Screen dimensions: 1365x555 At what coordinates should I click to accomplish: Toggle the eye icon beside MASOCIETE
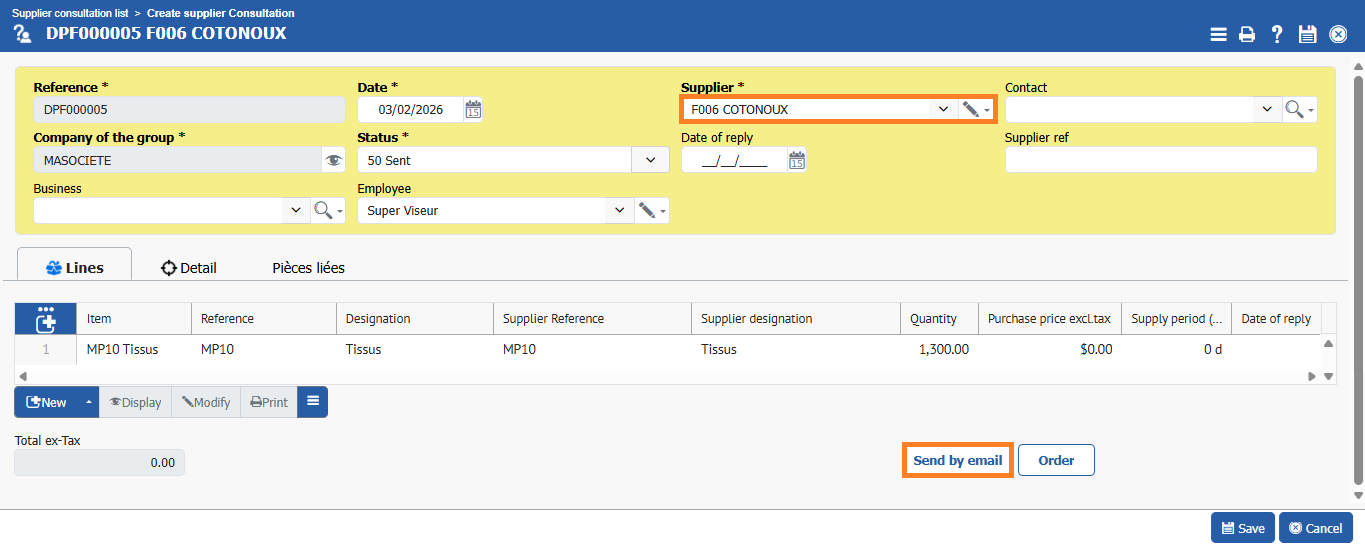coord(333,160)
